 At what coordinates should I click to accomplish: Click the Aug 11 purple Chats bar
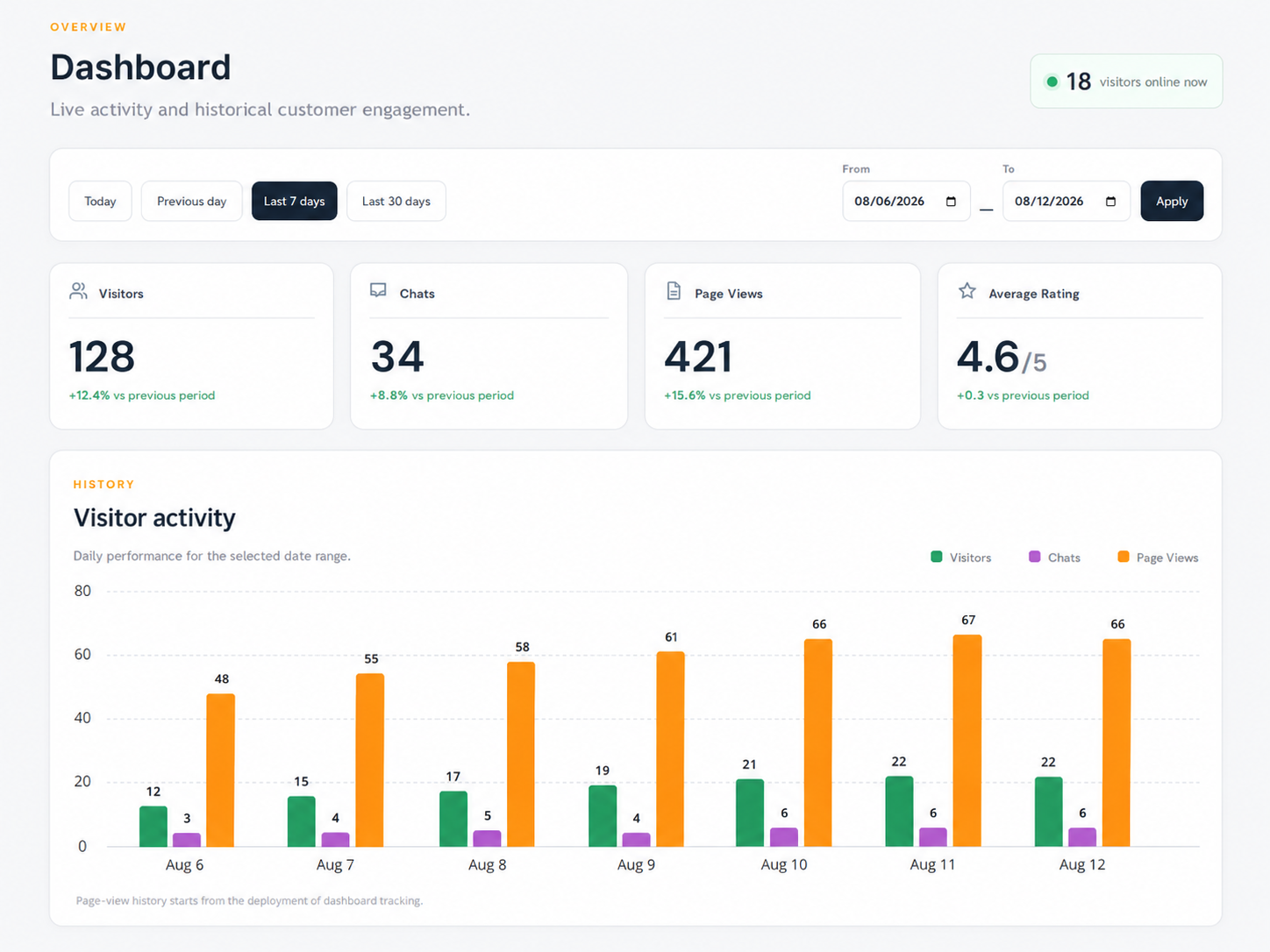(x=933, y=837)
